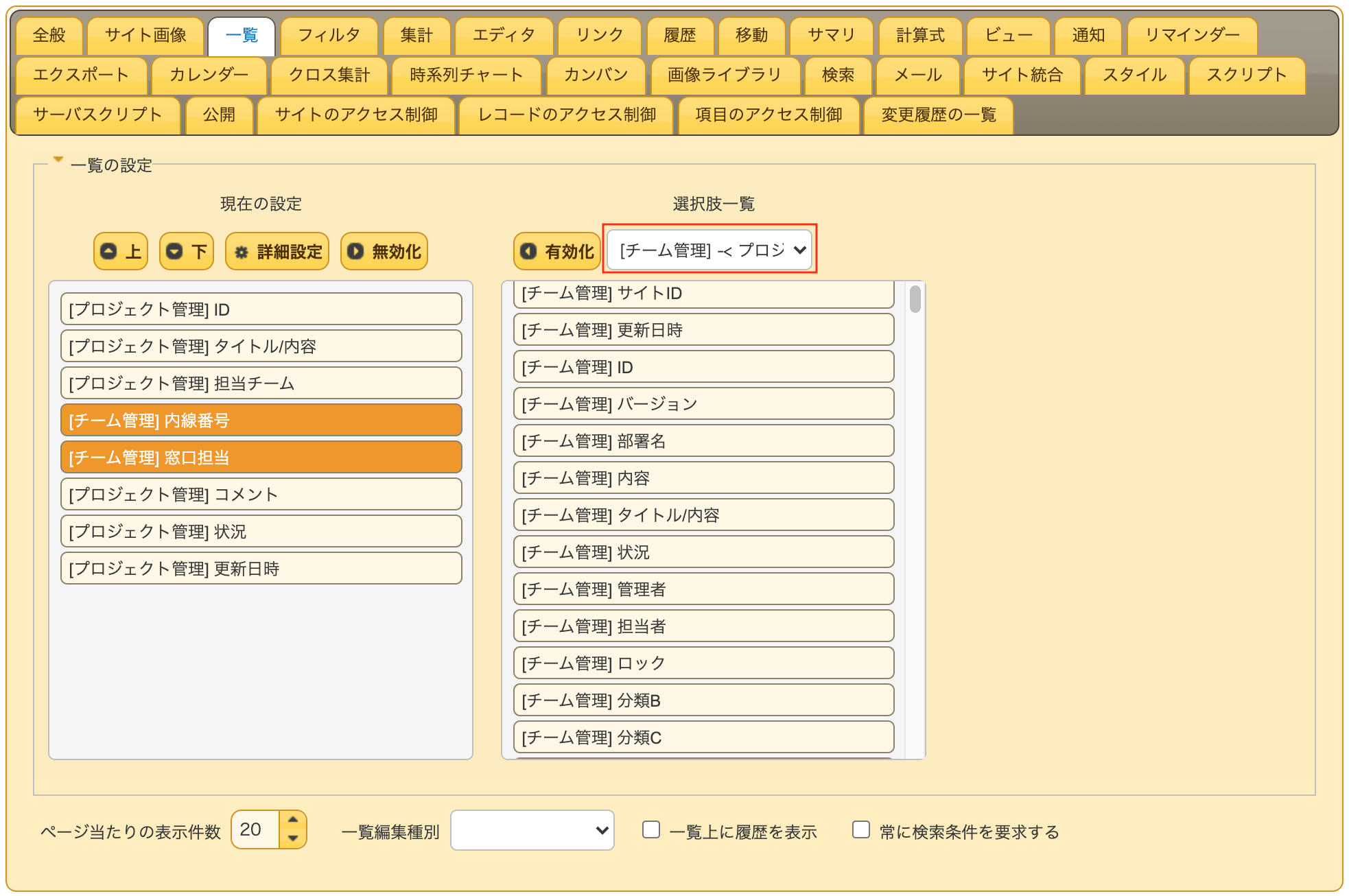Select [チーム管理] ロック in options list
Viewport: 1349px width, 896px height.
pyautogui.click(x=704, y=663)
